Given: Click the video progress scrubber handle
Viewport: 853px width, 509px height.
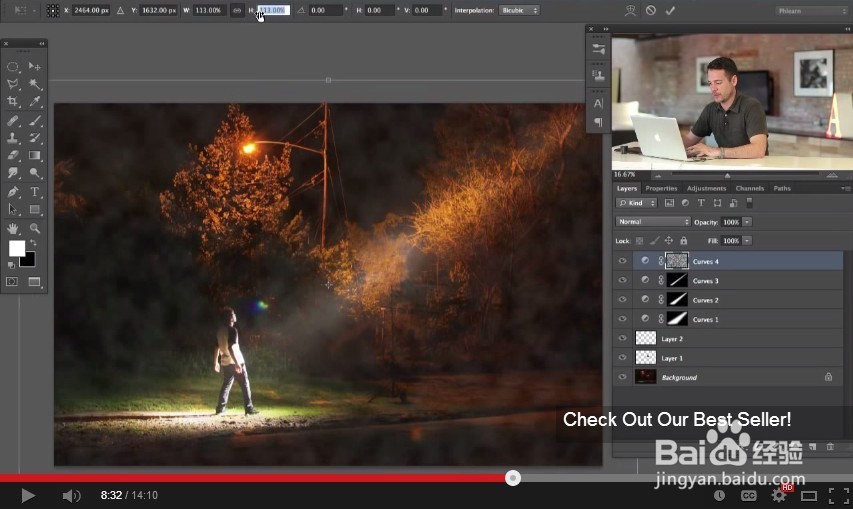Looking at the screenshot, I should [x=512, y=478].
